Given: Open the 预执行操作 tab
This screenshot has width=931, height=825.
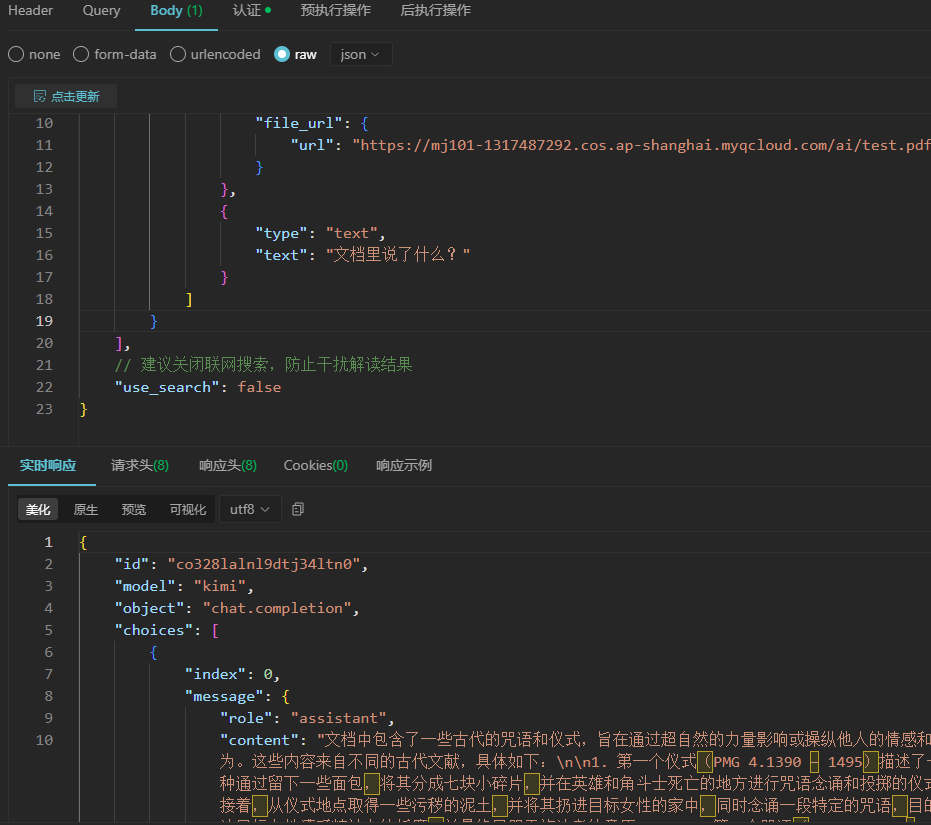Looking at the screenshot, I should pos(335,11).
